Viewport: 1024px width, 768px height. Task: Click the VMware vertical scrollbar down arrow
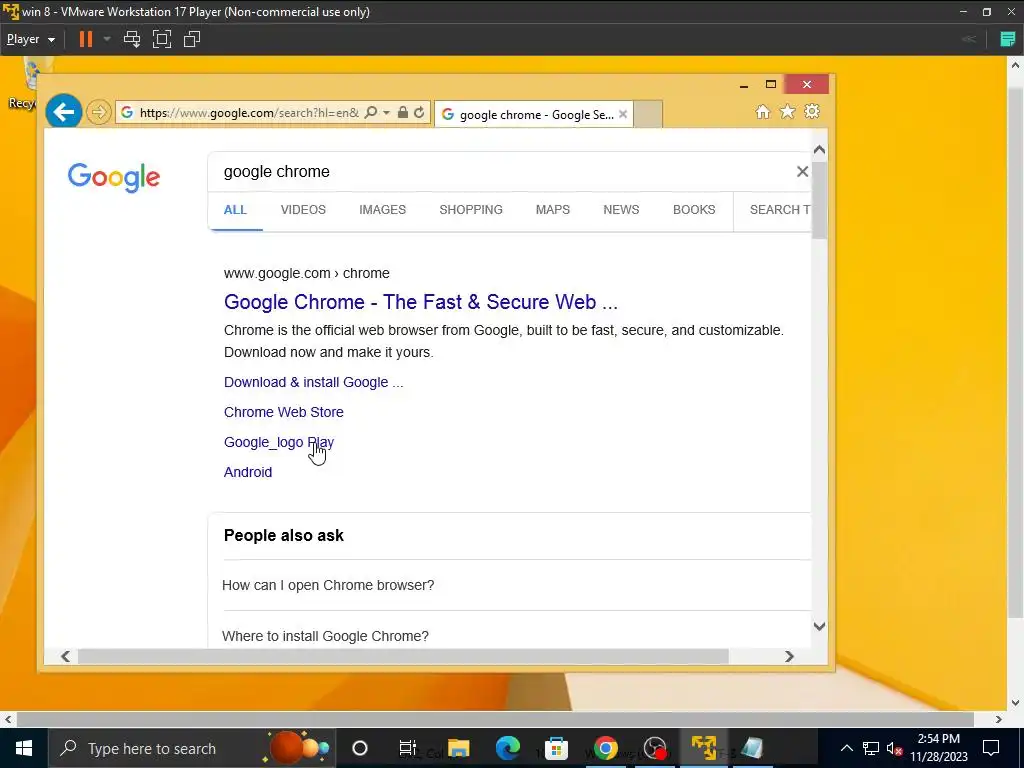pos(1015,703)
